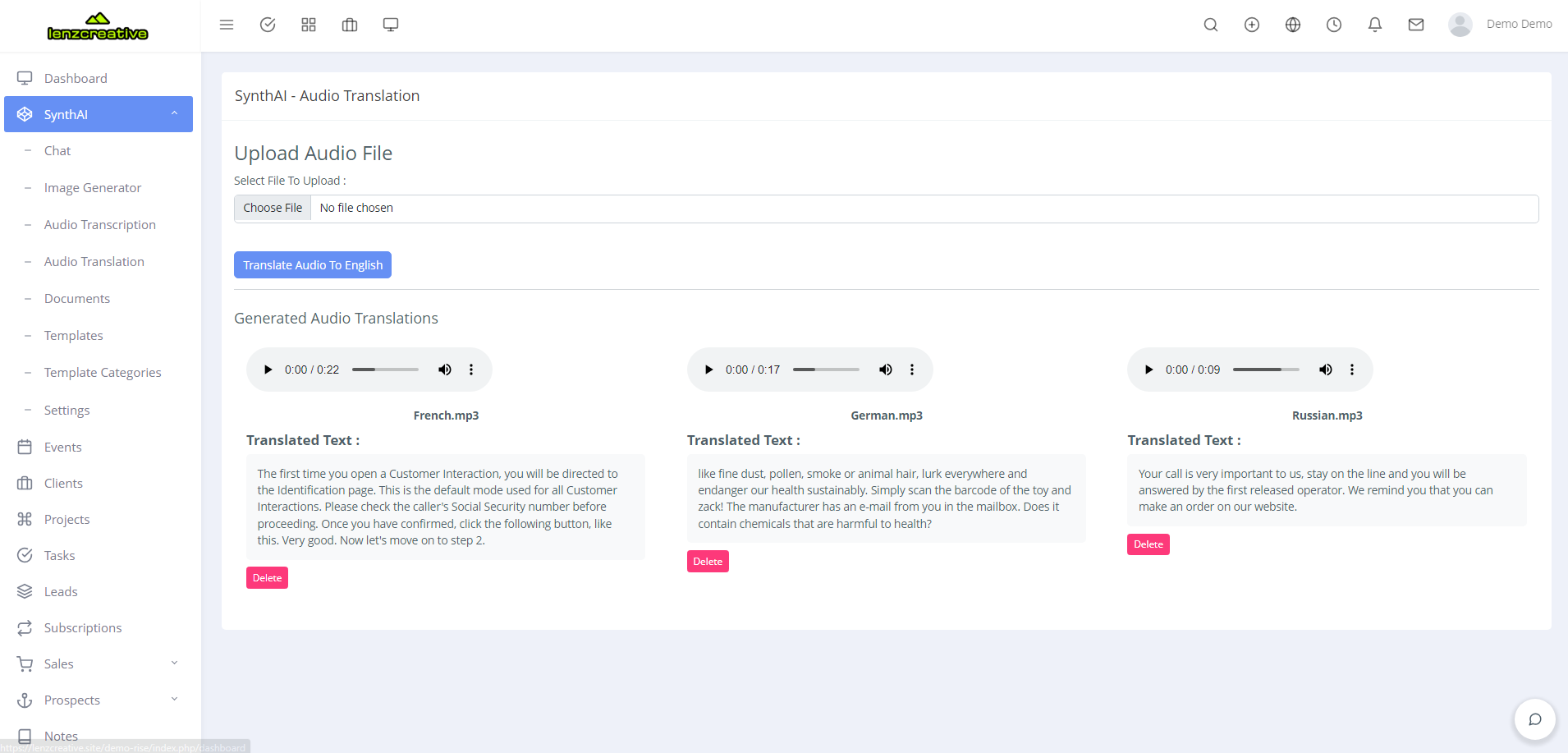
Task: Open the chat bubble widget
Action: pos(1535,719)
